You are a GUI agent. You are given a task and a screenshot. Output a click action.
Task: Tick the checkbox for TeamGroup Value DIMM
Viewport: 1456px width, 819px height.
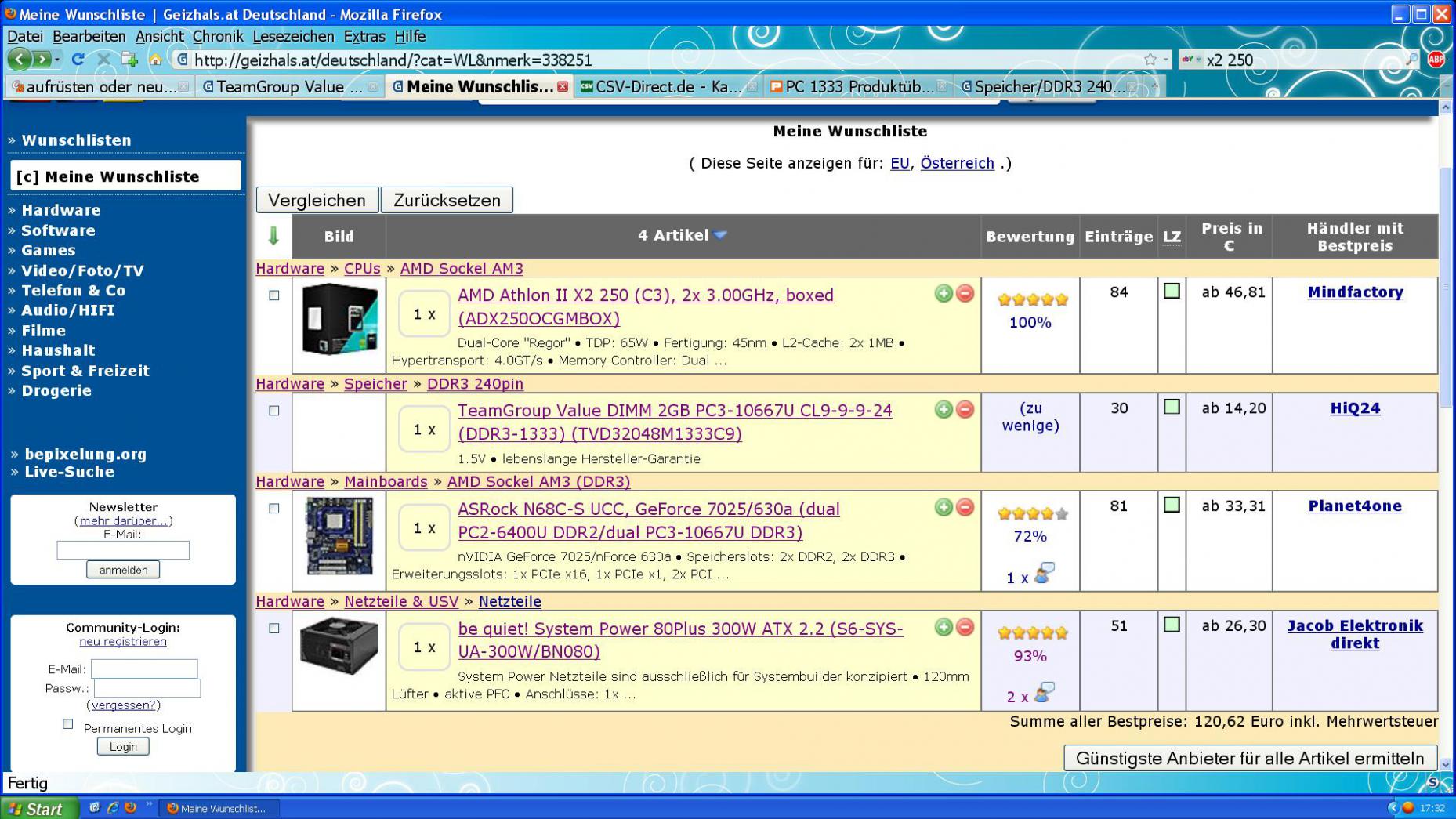point(273,411)
